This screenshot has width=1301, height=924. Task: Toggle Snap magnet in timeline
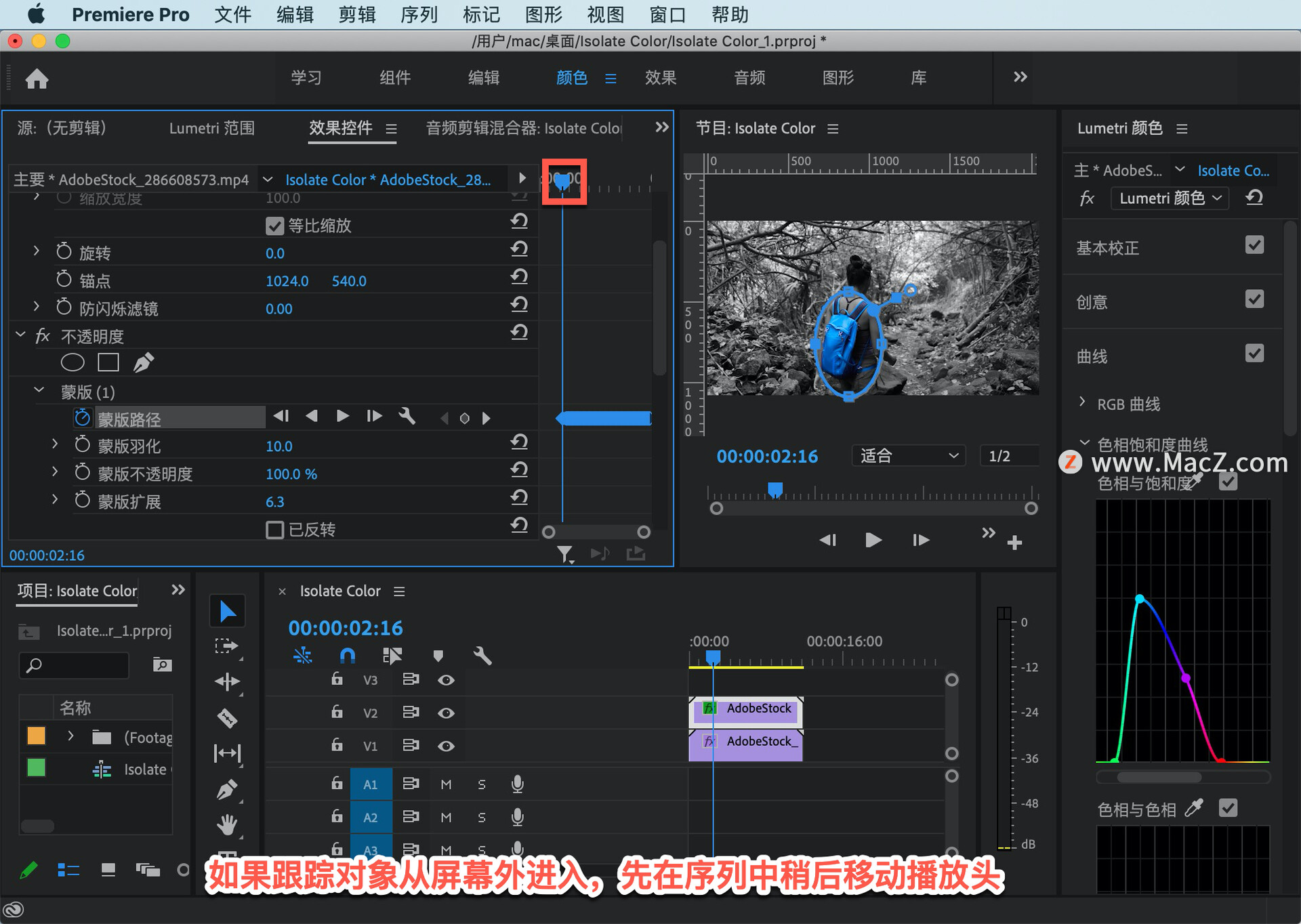click(347, 655)
